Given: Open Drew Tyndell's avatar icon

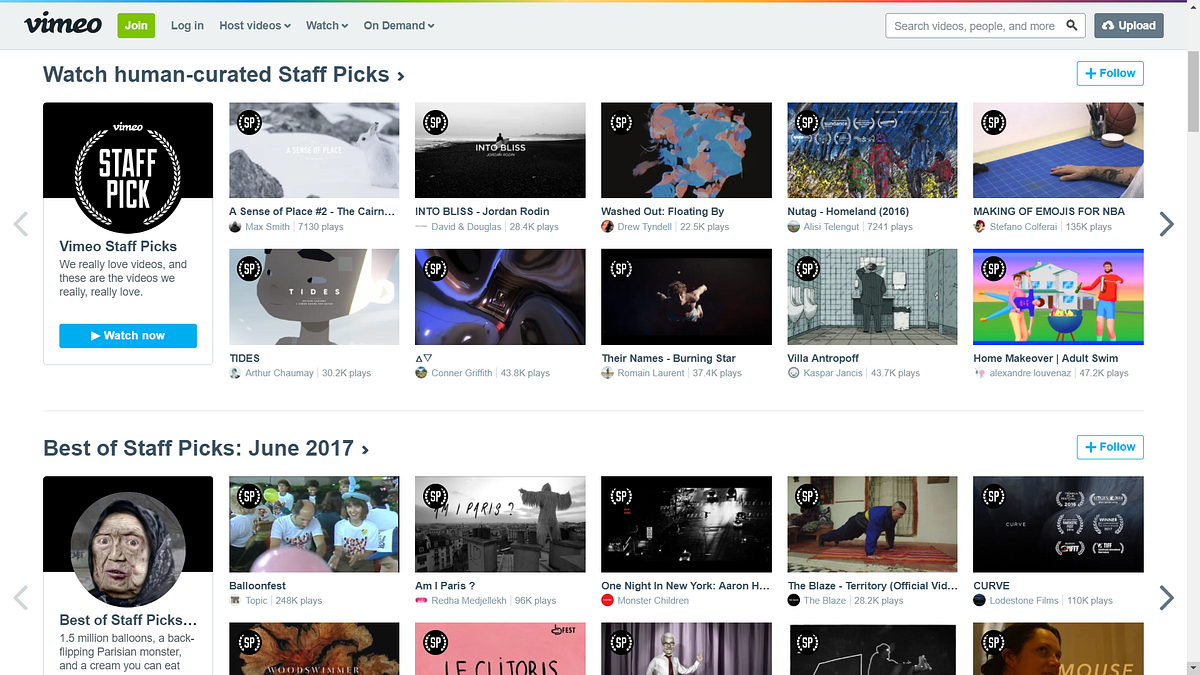Looking at the screenshot, I should tap(607, 227).
